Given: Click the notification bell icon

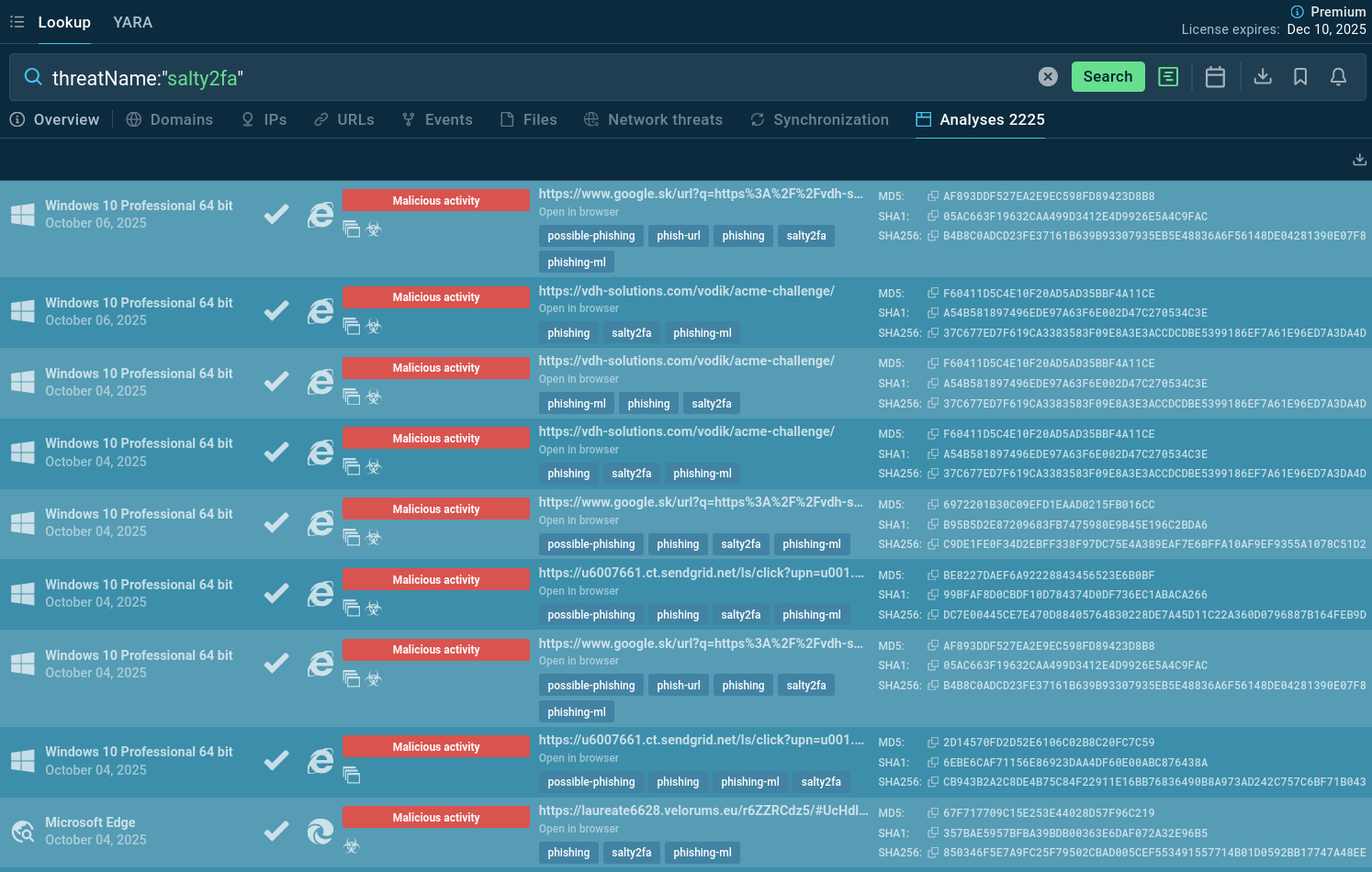Looking at the screenshot, I should (1338, 77).
